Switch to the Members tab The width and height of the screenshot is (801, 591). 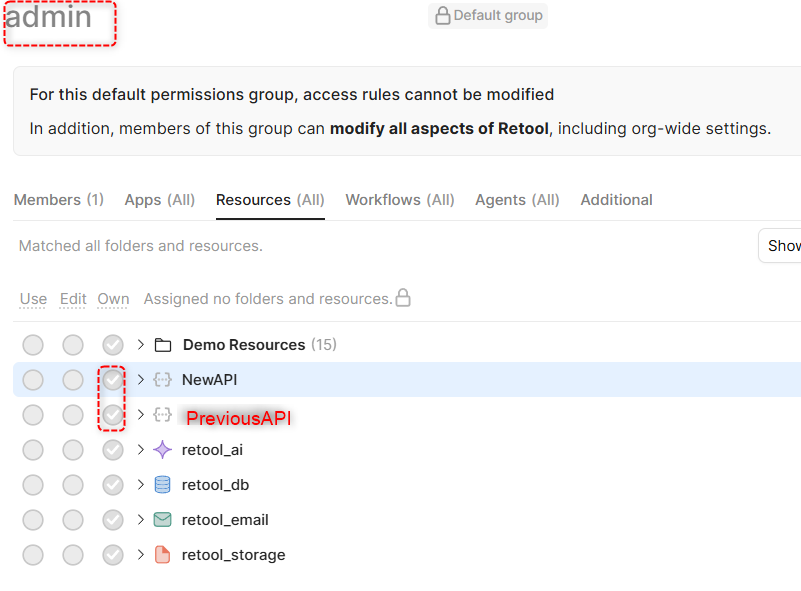click(58, 200)
